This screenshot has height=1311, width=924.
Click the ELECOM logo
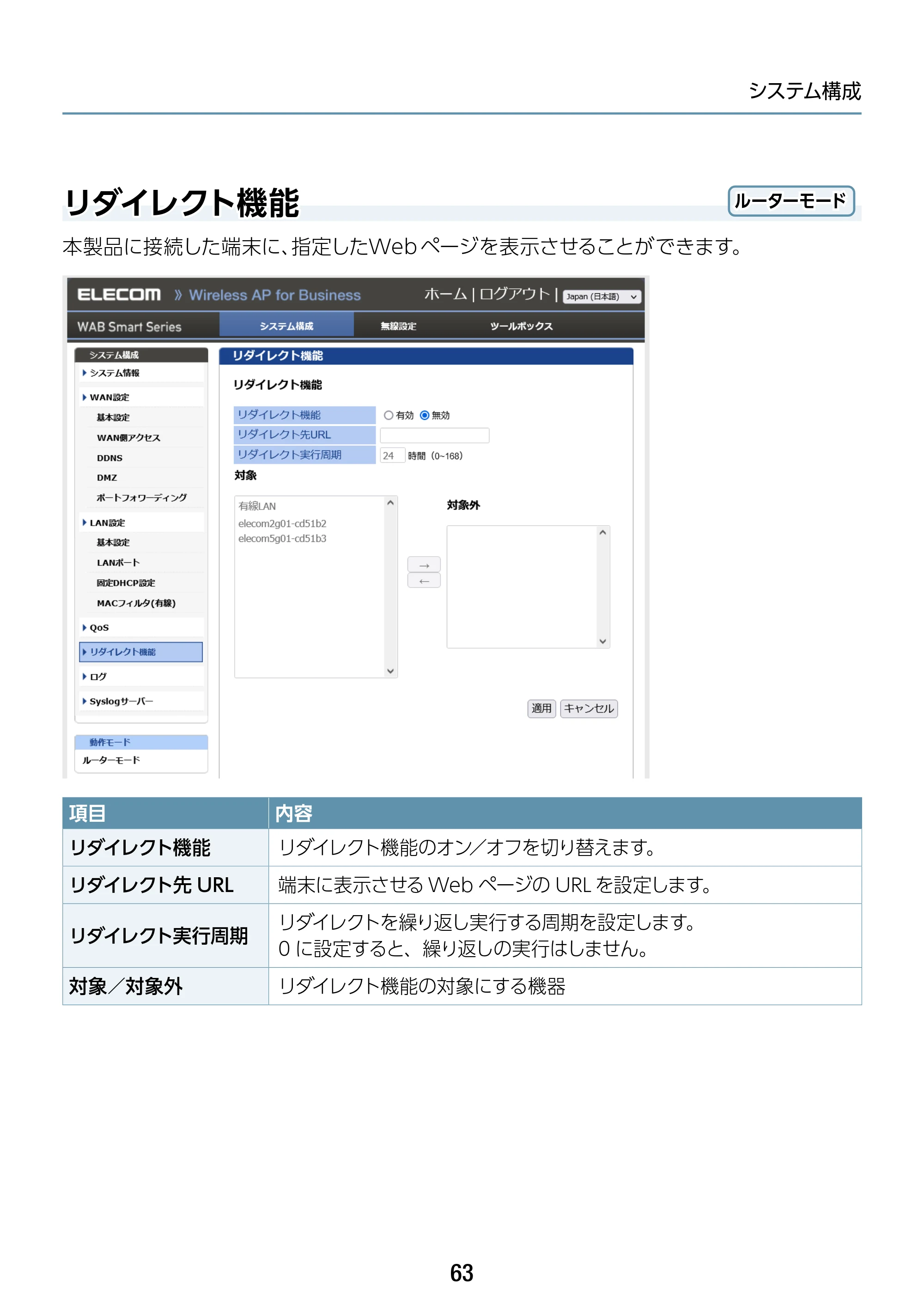(119, 295)
